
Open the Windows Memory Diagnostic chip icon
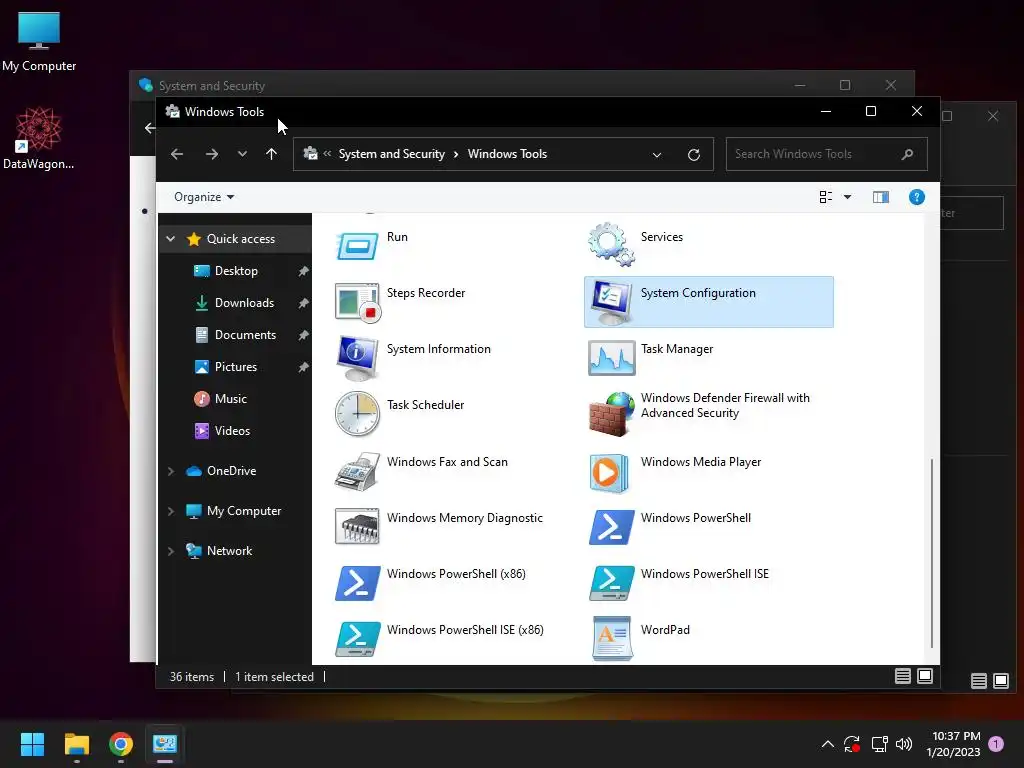click(x=357, y=526)
